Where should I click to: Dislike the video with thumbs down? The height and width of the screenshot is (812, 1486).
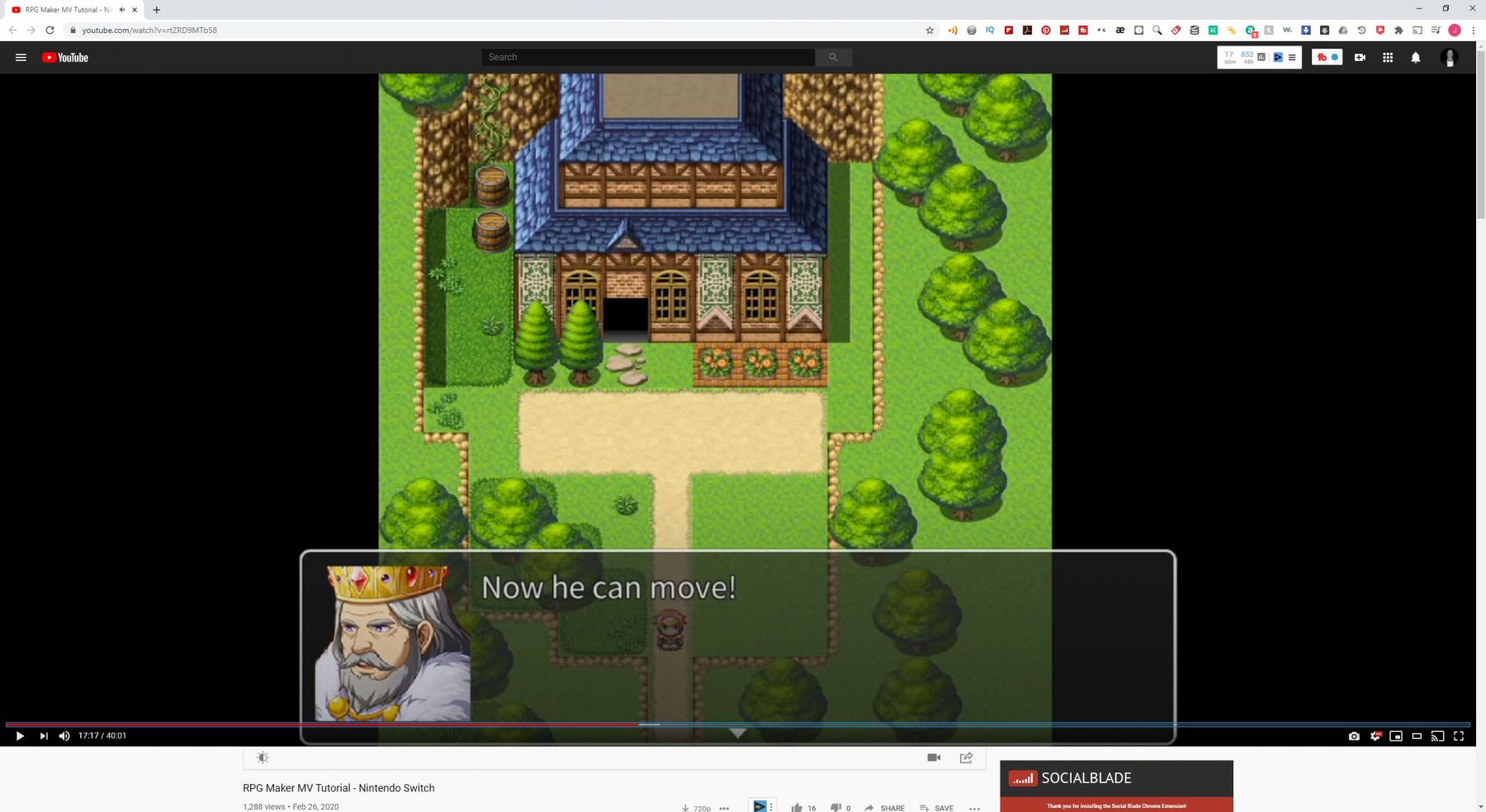(x=835, y=808)
